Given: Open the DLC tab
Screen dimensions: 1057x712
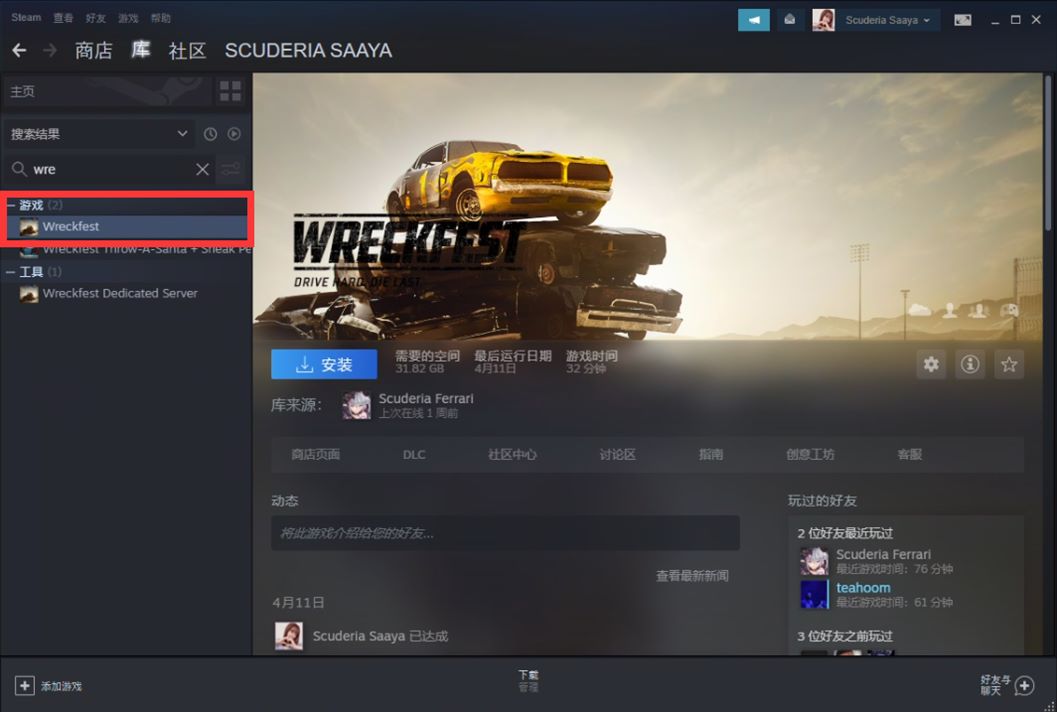Looking at the screenshot, I should 414,454.
